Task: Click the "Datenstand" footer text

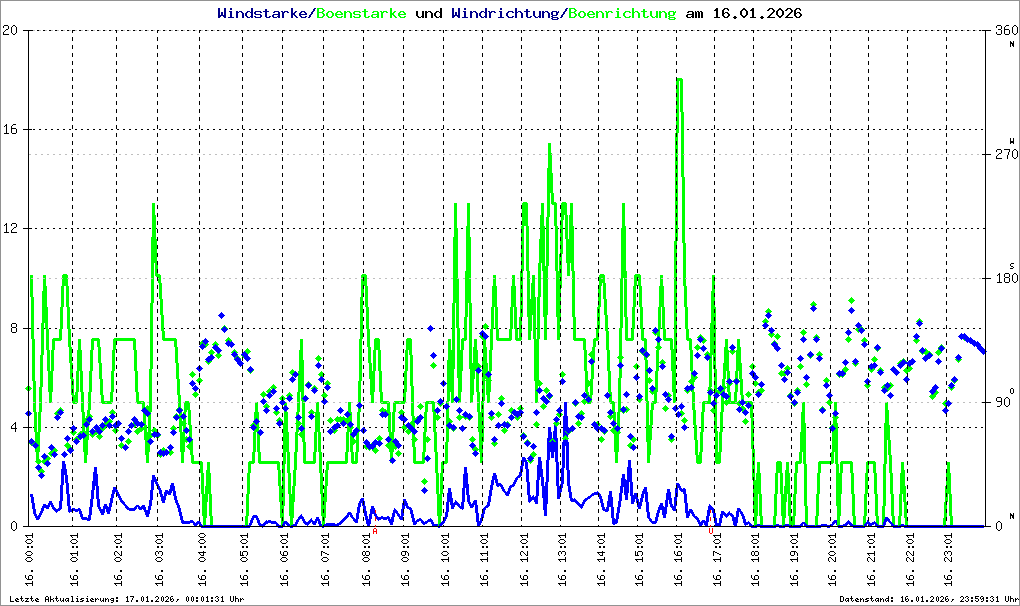Action: click(x=929, y=599)
